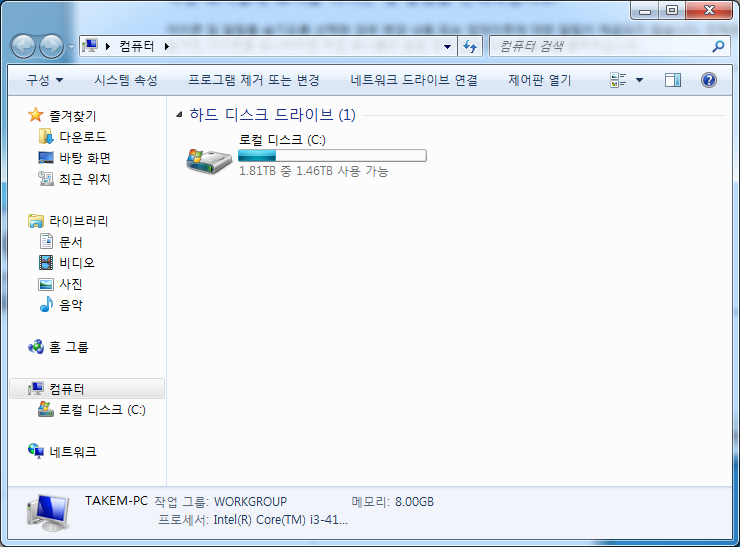
Task: Expand the arrow before 컴퓨터 in address bar
Action: [108, 46]
